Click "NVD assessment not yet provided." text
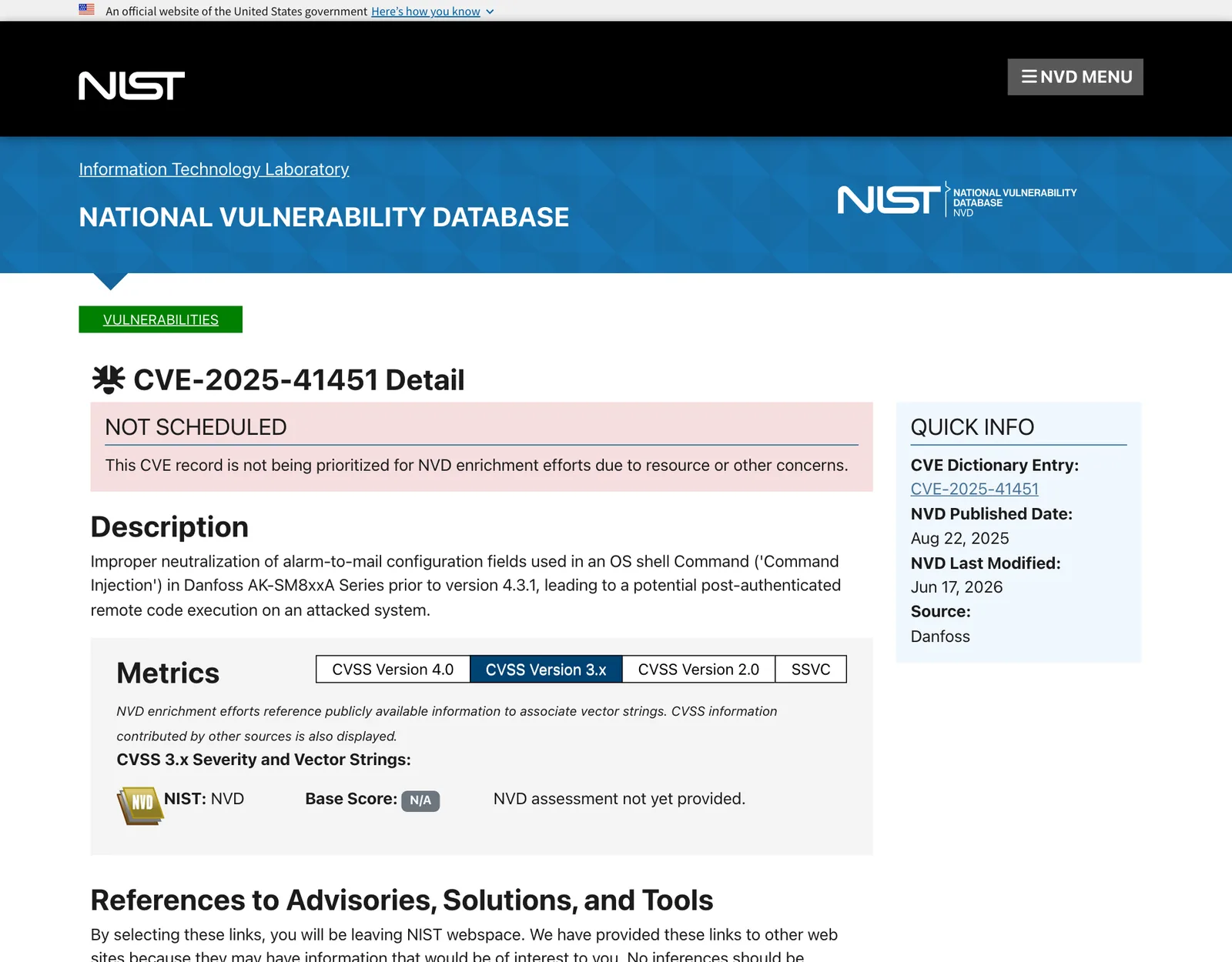The width and height of the screenshot is (1232, 962). tap(619, 799)
